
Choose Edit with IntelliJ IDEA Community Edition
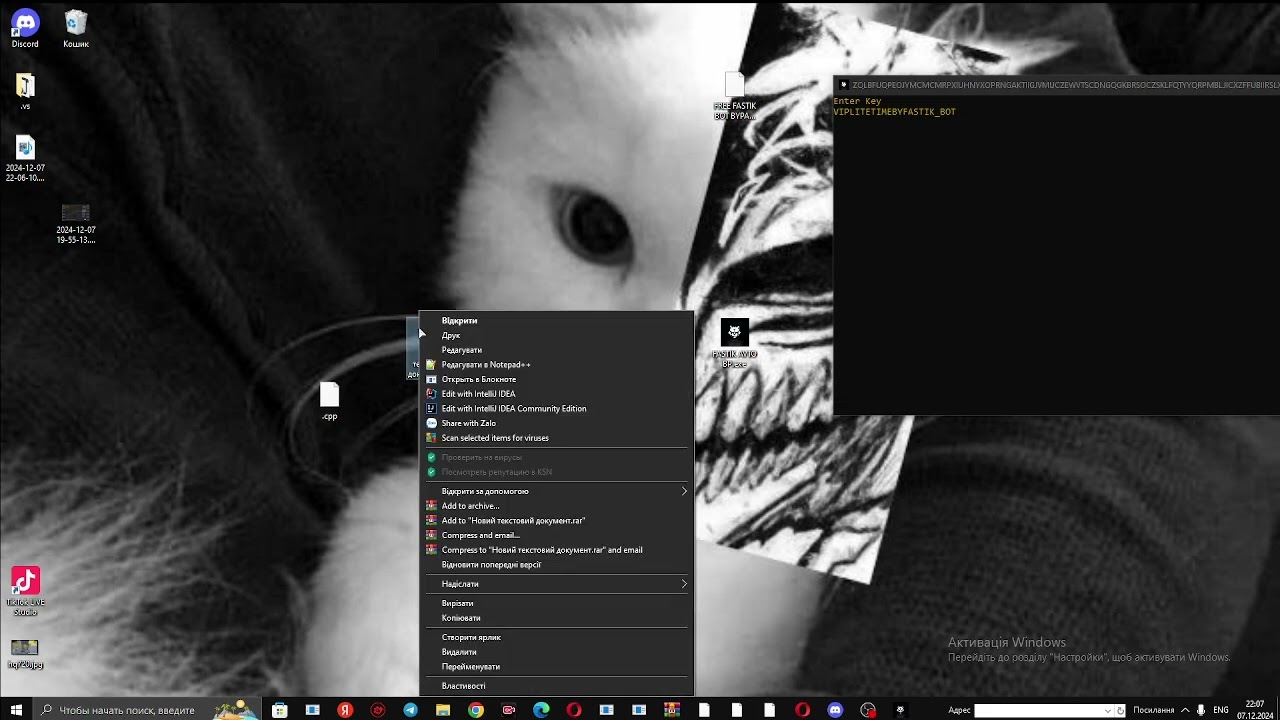(556, 409)
